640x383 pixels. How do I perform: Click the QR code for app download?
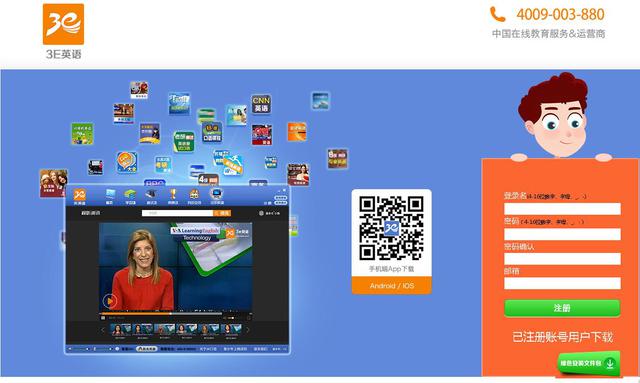[x=391, y=228]
